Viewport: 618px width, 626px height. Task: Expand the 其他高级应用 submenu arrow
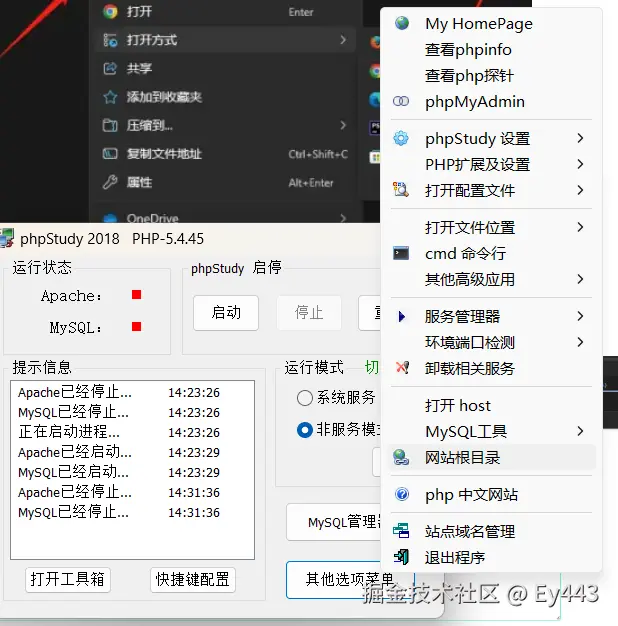pyautogui.click(x=580, y=279)
